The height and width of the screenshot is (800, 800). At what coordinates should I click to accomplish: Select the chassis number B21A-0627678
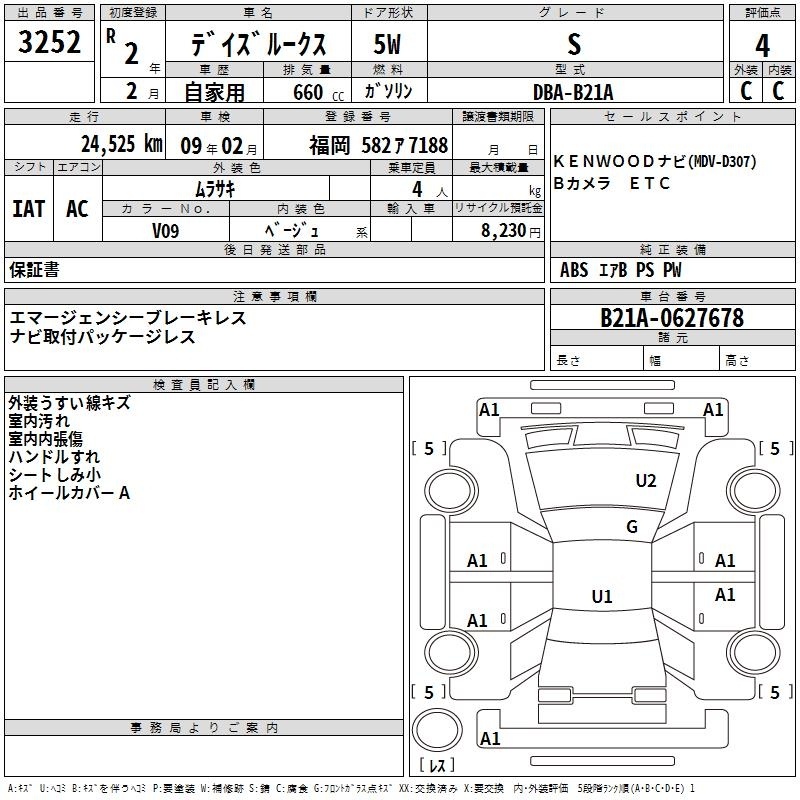coord(672,318)
